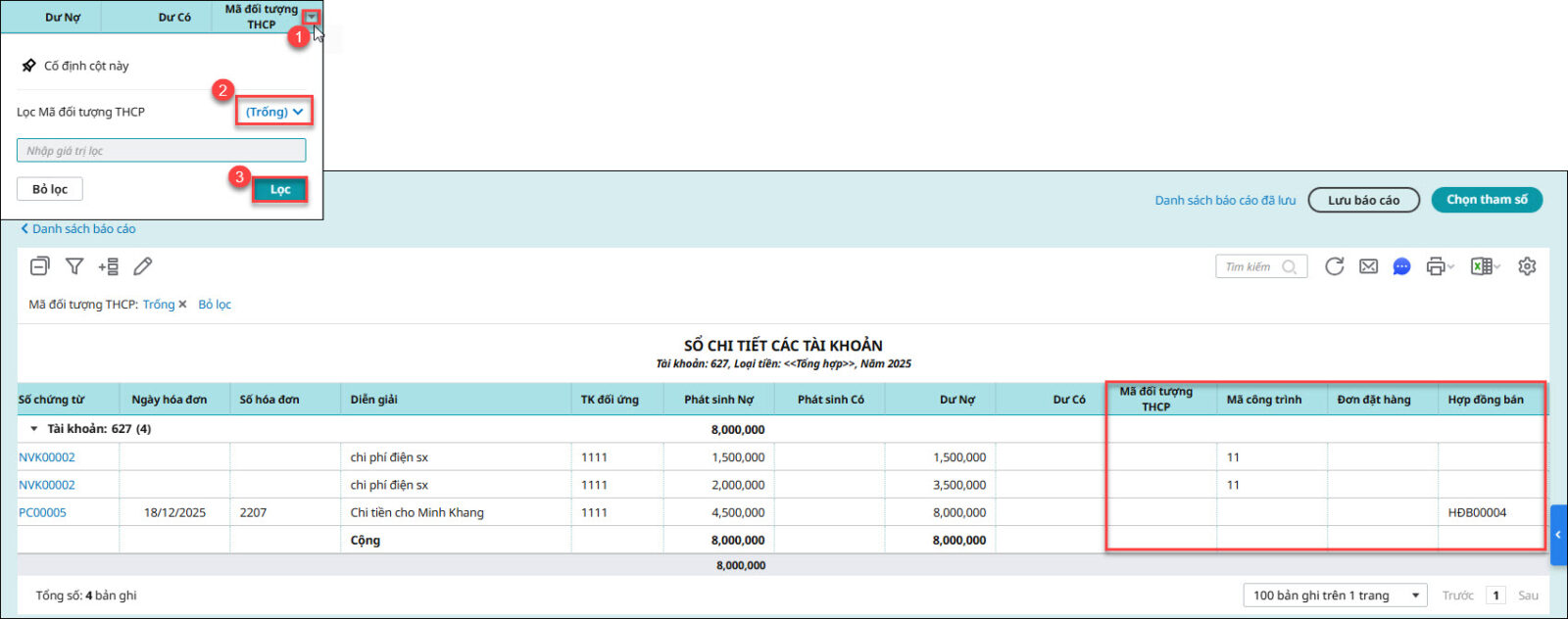Pin column with 'Cố định cột này'

coord(86,66)
